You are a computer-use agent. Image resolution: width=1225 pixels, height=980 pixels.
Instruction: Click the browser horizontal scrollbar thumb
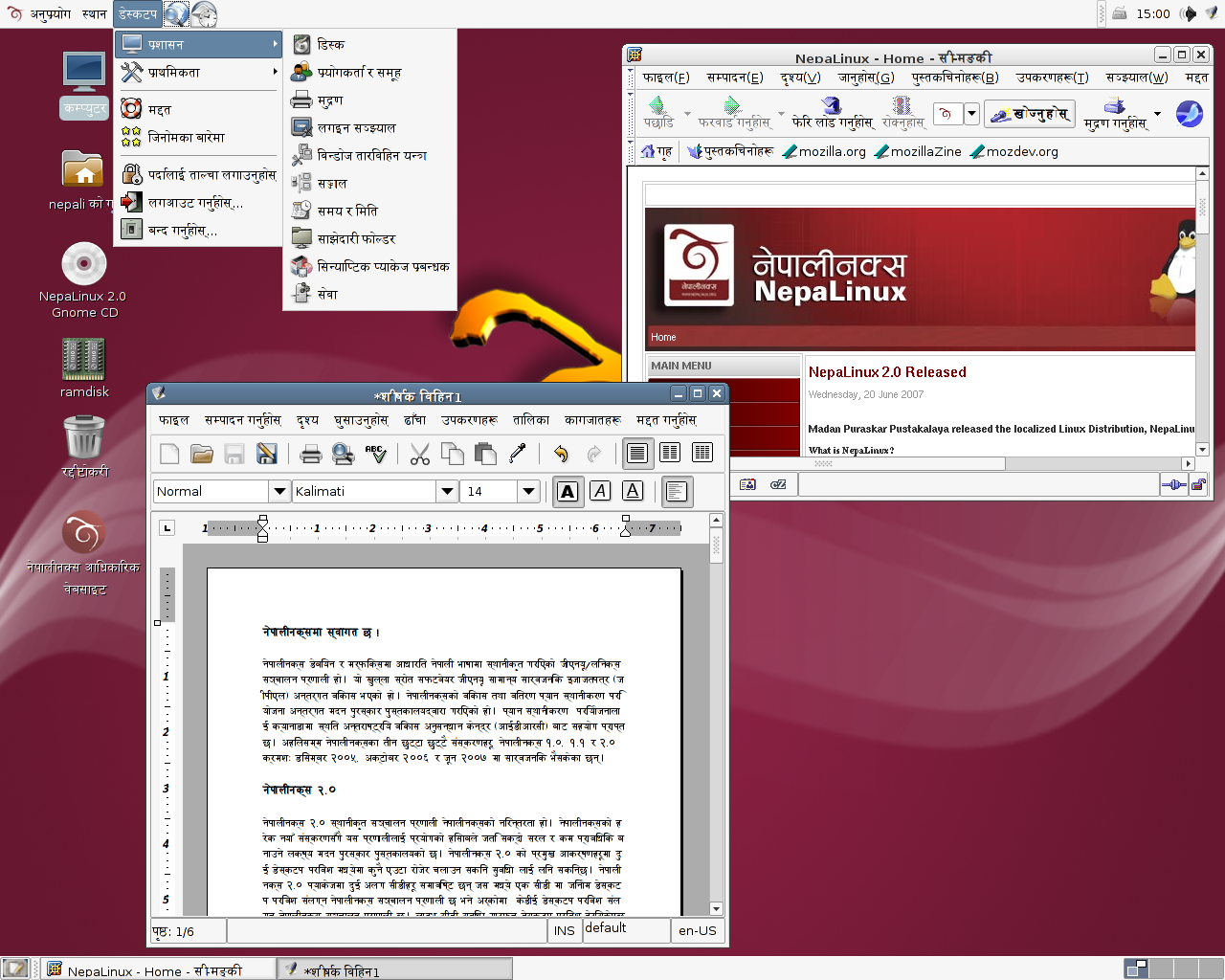pyautogui.click(x=825, y=463)
